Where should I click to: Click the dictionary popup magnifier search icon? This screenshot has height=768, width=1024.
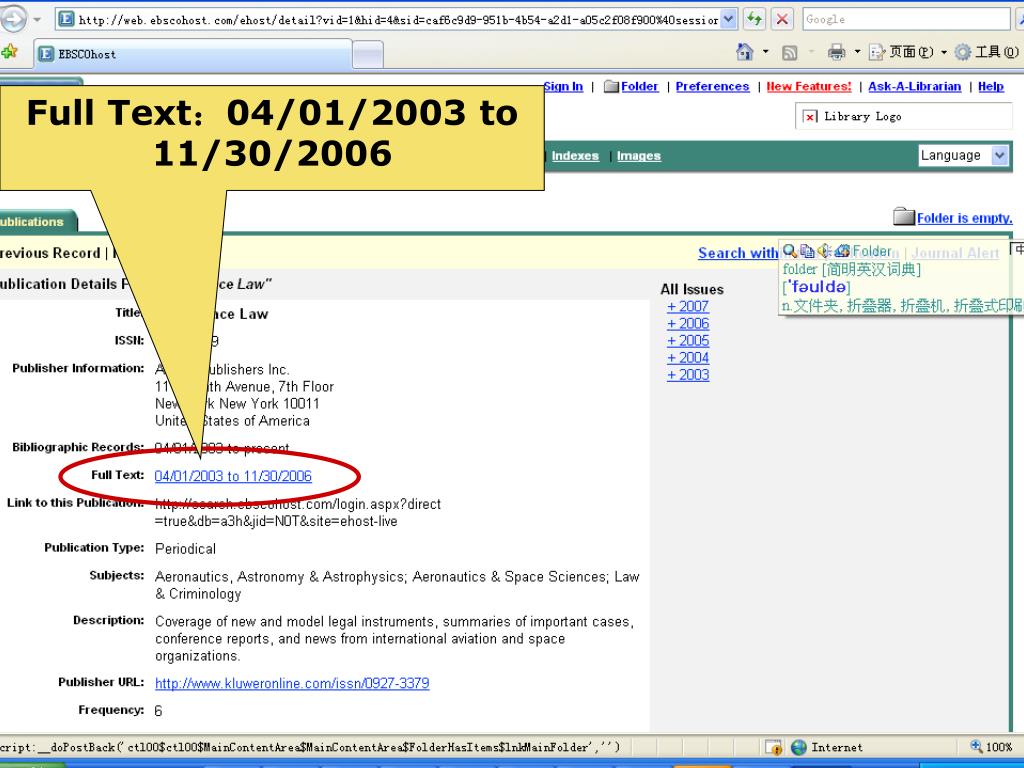click(790, 251)
